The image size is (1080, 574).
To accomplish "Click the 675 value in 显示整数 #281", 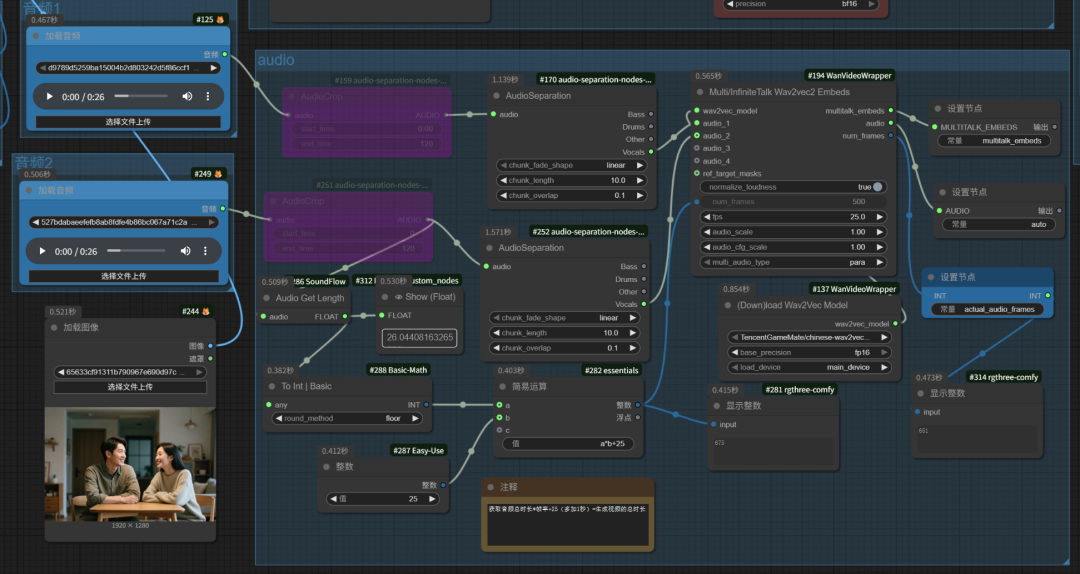I will pos(719,442).
